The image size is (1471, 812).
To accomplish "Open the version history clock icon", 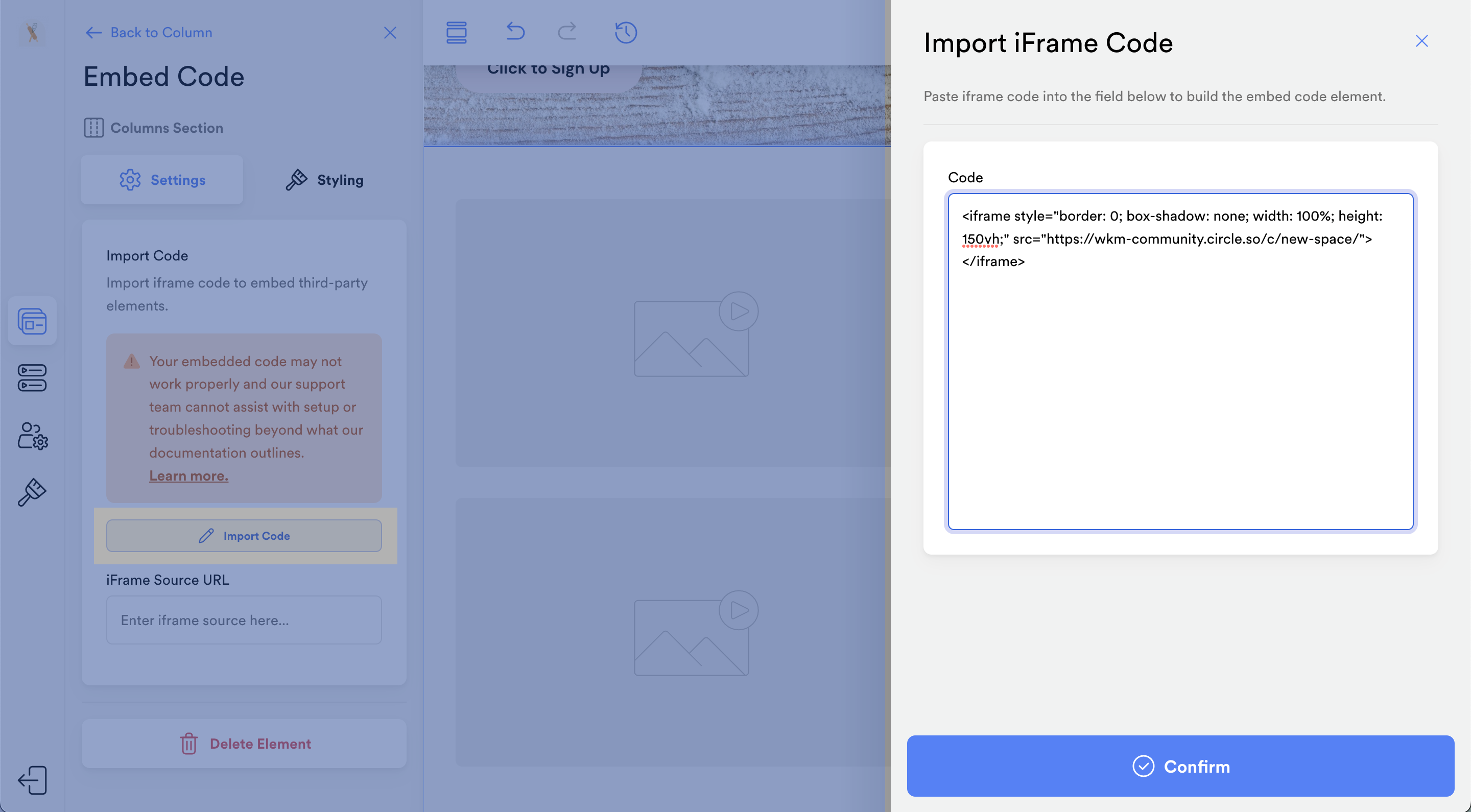I will tap(625, 33).
